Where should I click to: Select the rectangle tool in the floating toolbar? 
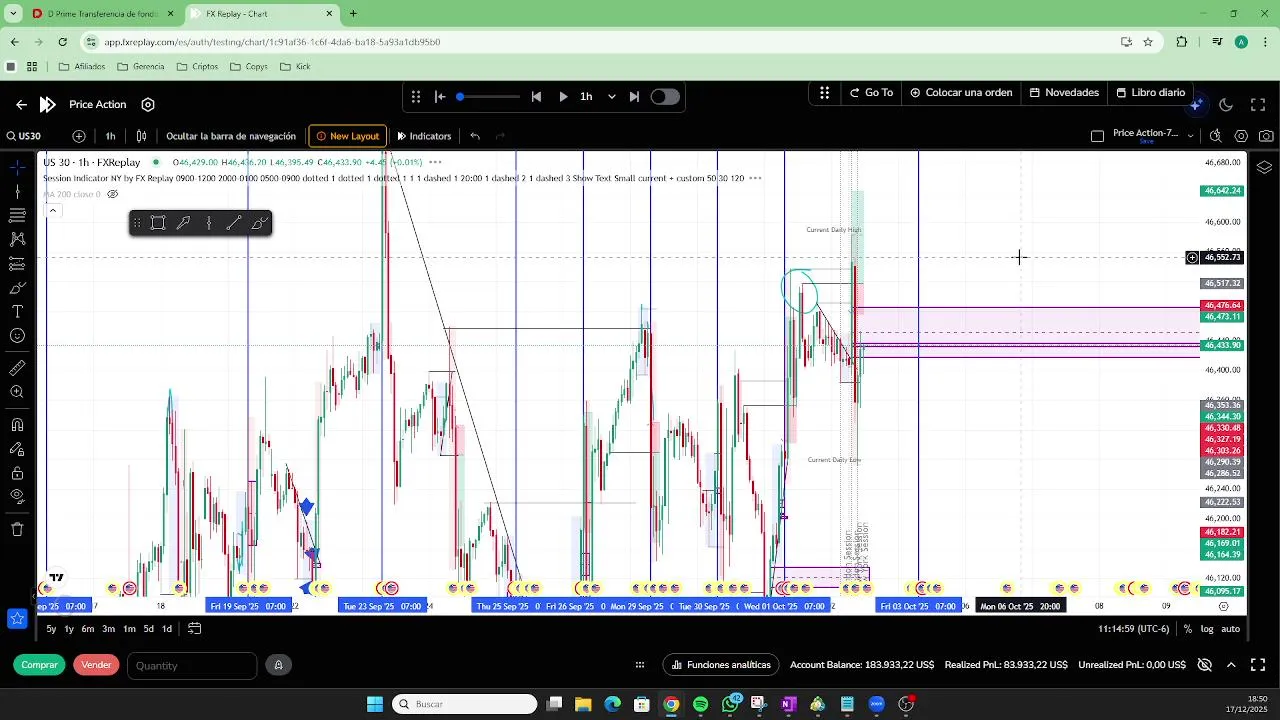click(x=158, y=223)
